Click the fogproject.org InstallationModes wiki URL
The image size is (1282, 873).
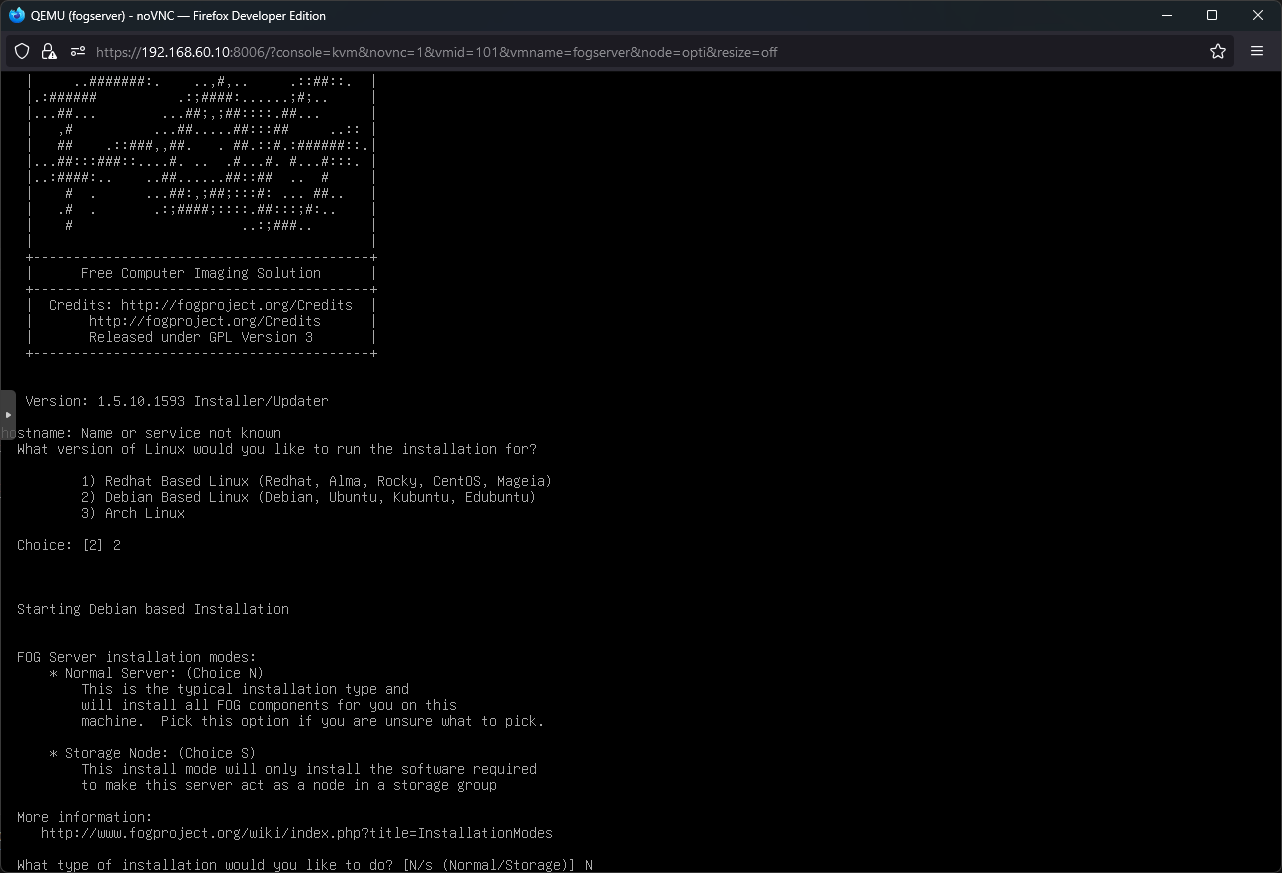[297, 833]
